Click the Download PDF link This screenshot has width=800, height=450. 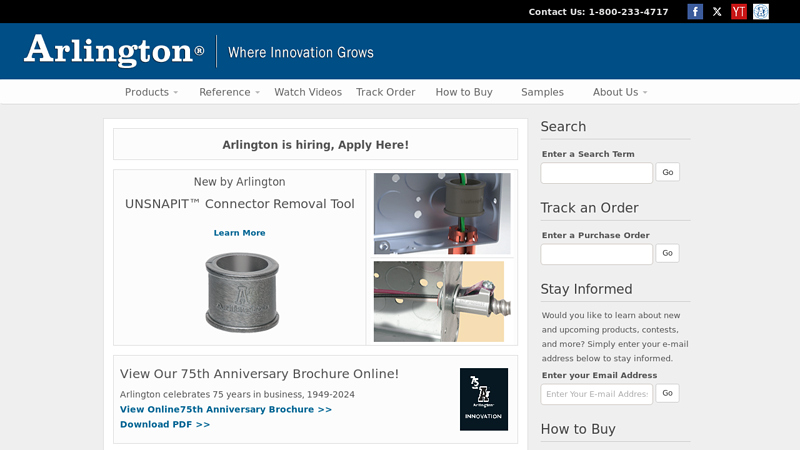pyautogui.click(x=165, y=424)
